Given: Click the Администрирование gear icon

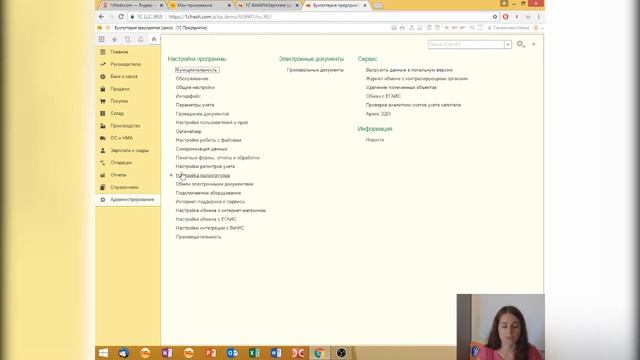Looking at the screenshot, I should pos(103,200).
